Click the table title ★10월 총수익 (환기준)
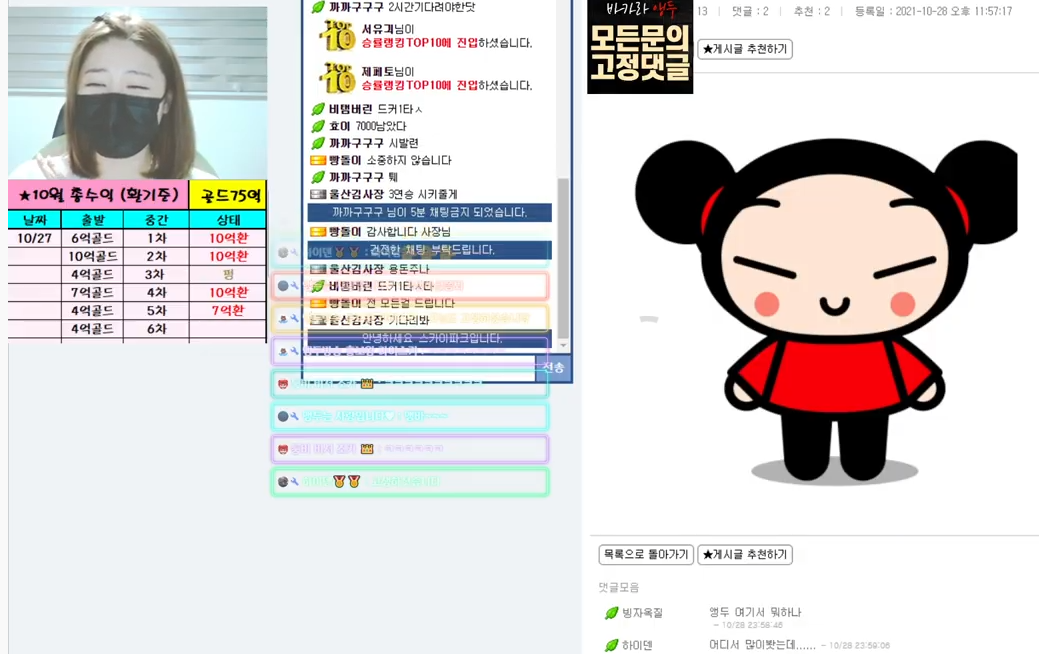 point(99,195)
